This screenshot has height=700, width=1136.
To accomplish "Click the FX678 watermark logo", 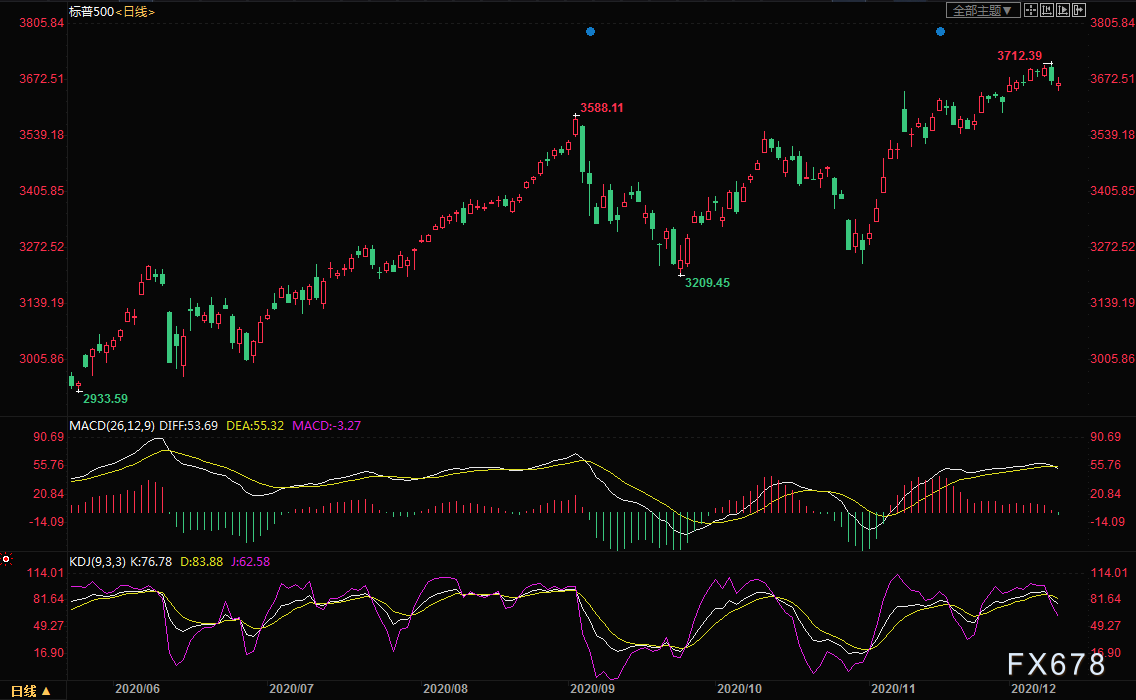I will [x=1056, y=664].
